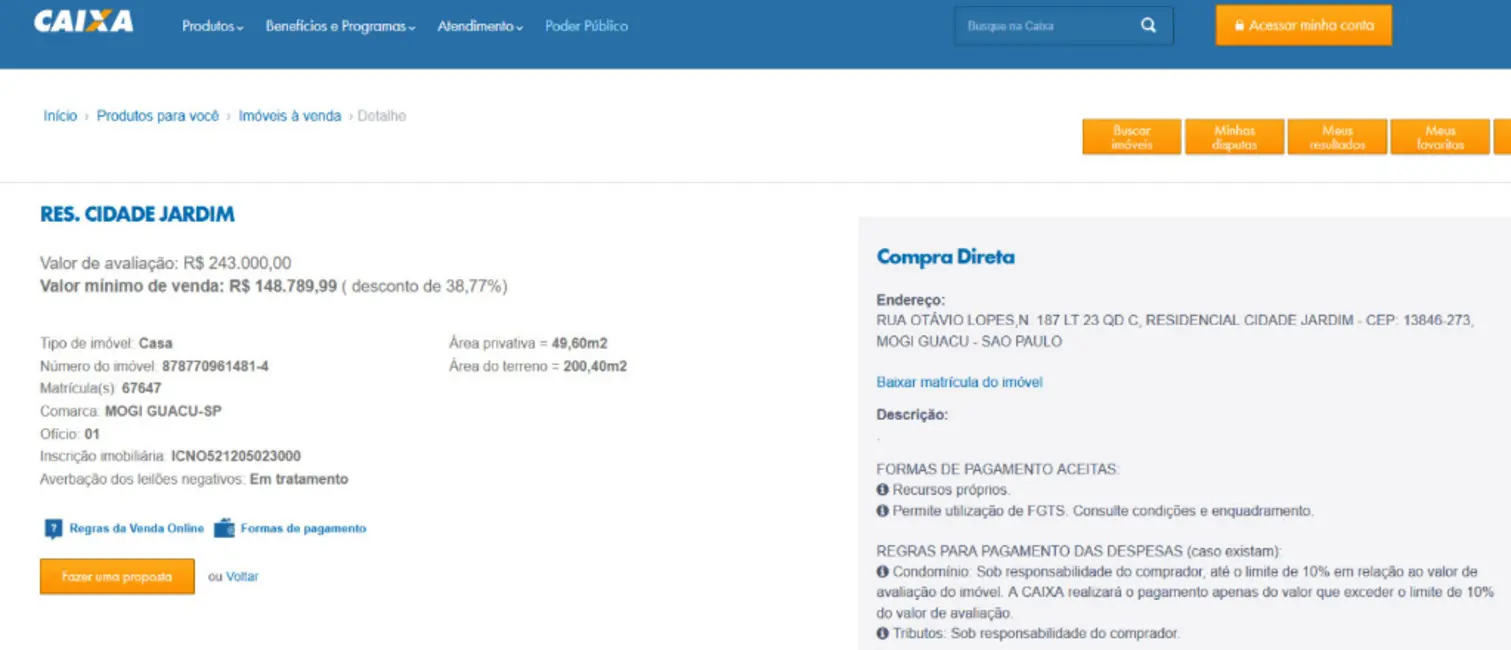This screenshot has height=650, width=1511.
Task: Open the Meus favoritos tab
Action: click(1440, 138)
